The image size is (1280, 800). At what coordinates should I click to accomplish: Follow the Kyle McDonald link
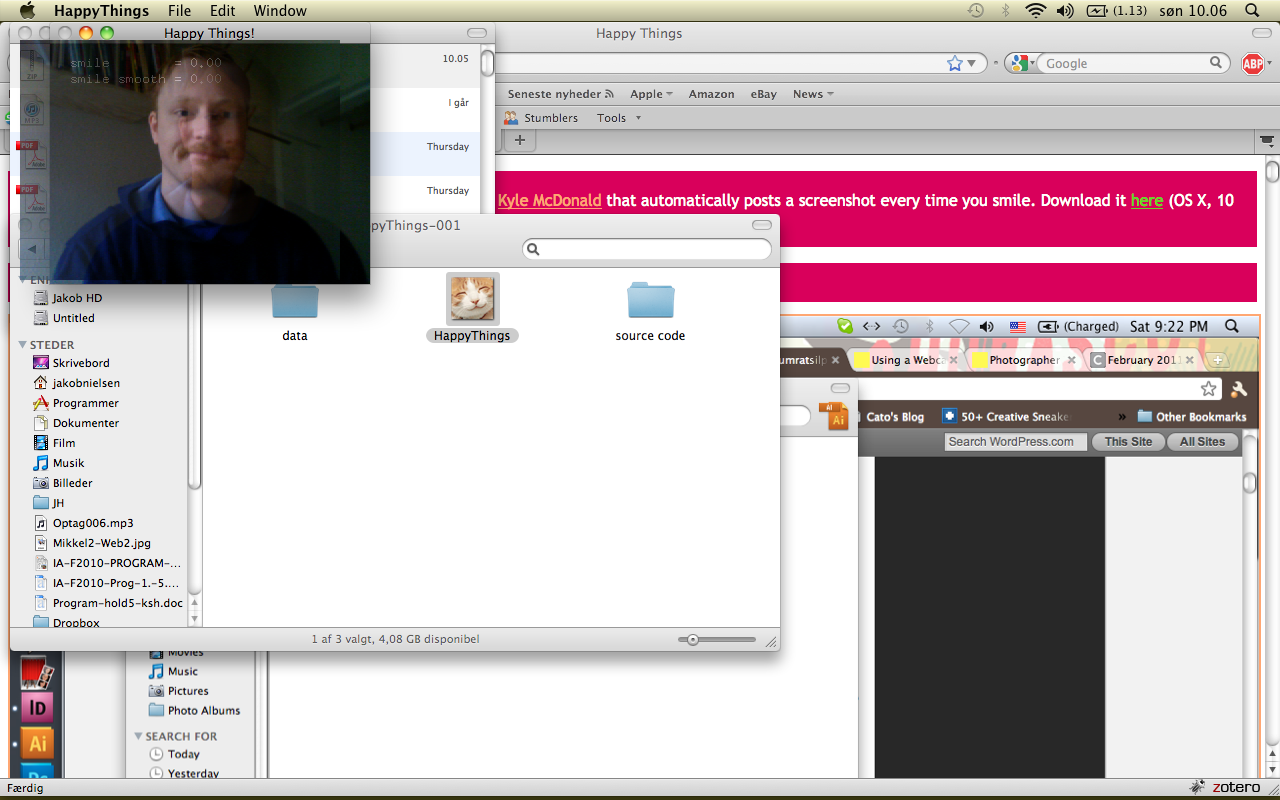click(549, 200)
